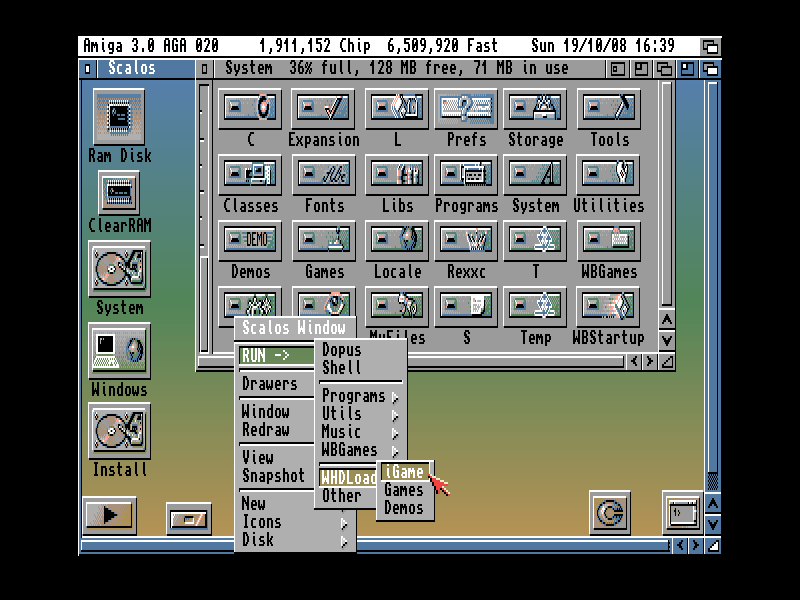Click System window scroll left arrow
Screen dimensions: 800x600
(x=634, y=362)
